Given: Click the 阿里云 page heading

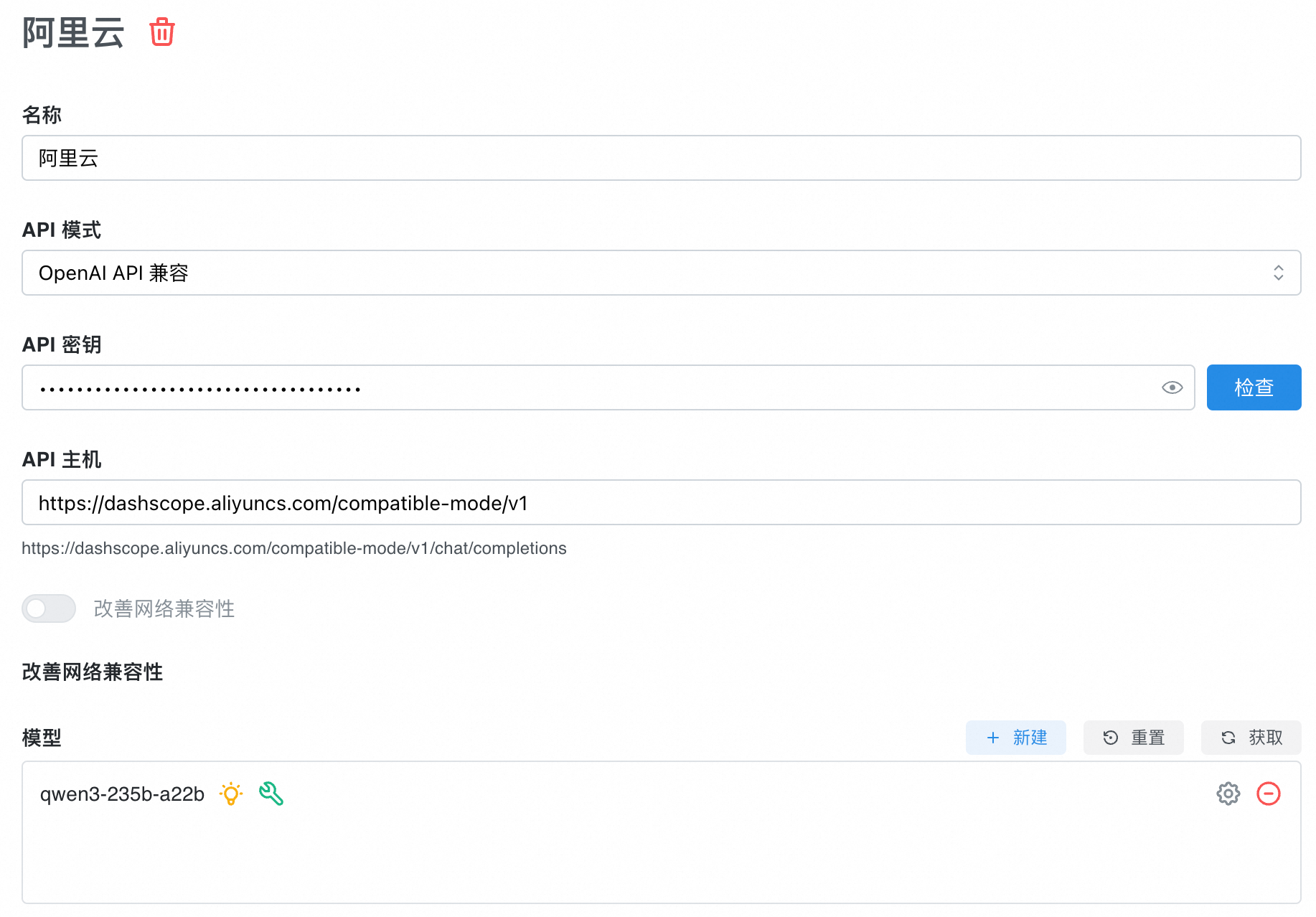Looking at the screenshot, I should 73,33.
